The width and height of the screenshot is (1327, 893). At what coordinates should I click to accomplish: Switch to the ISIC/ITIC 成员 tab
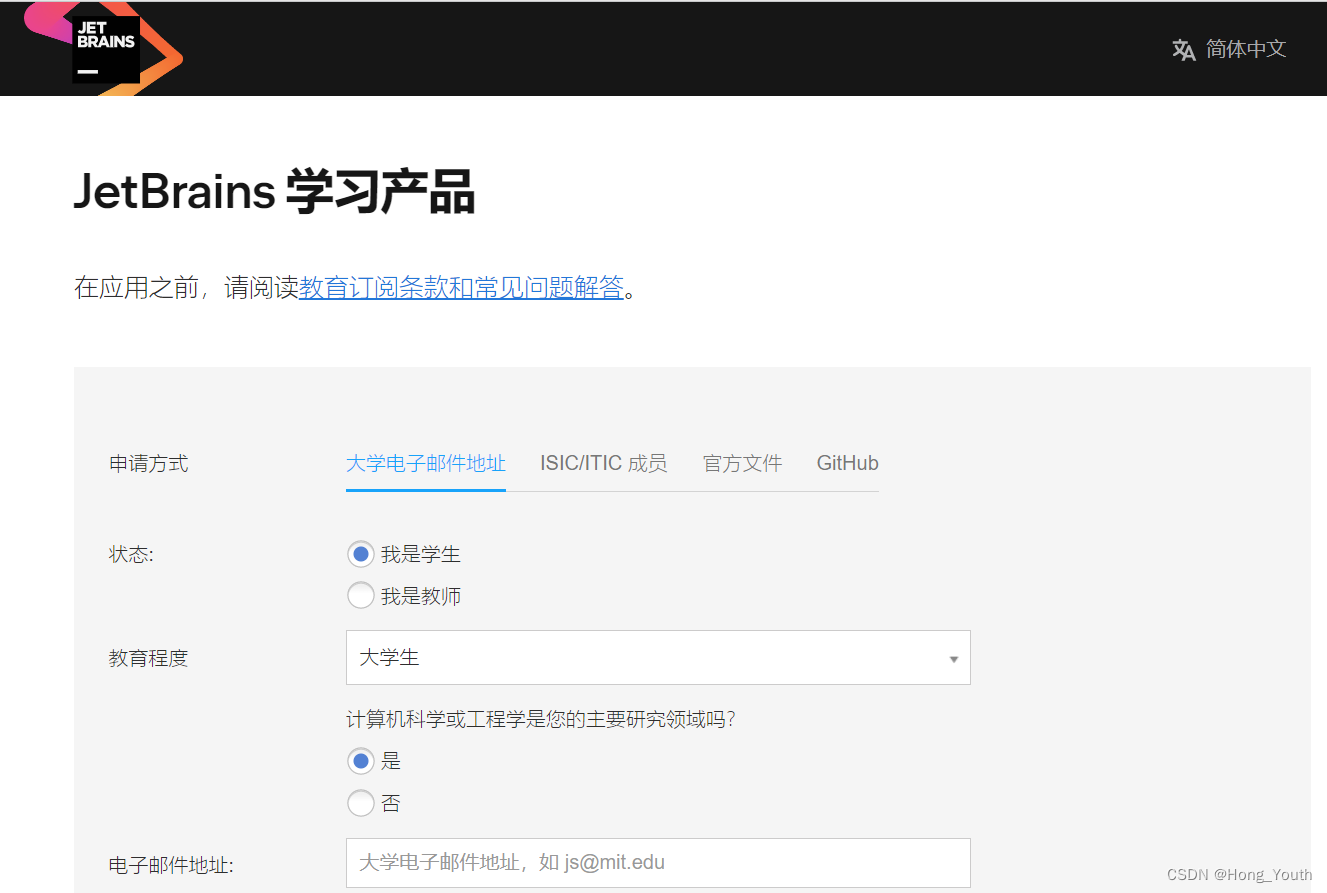604,463
